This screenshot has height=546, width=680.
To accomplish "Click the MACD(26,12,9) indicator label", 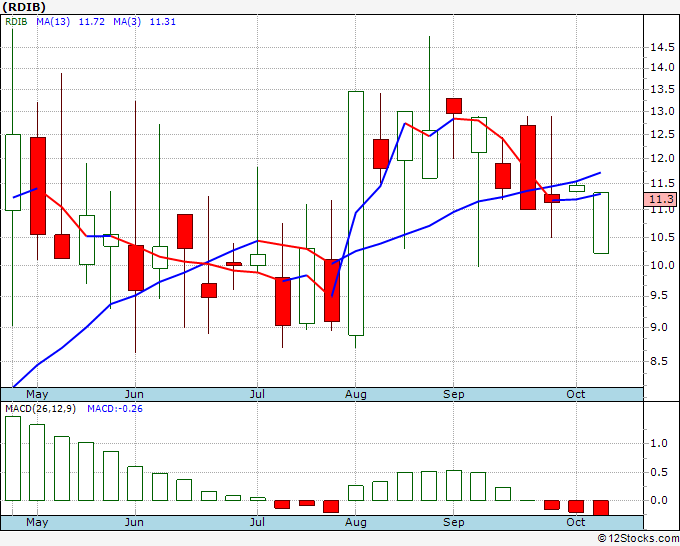I will coord(40,409).
